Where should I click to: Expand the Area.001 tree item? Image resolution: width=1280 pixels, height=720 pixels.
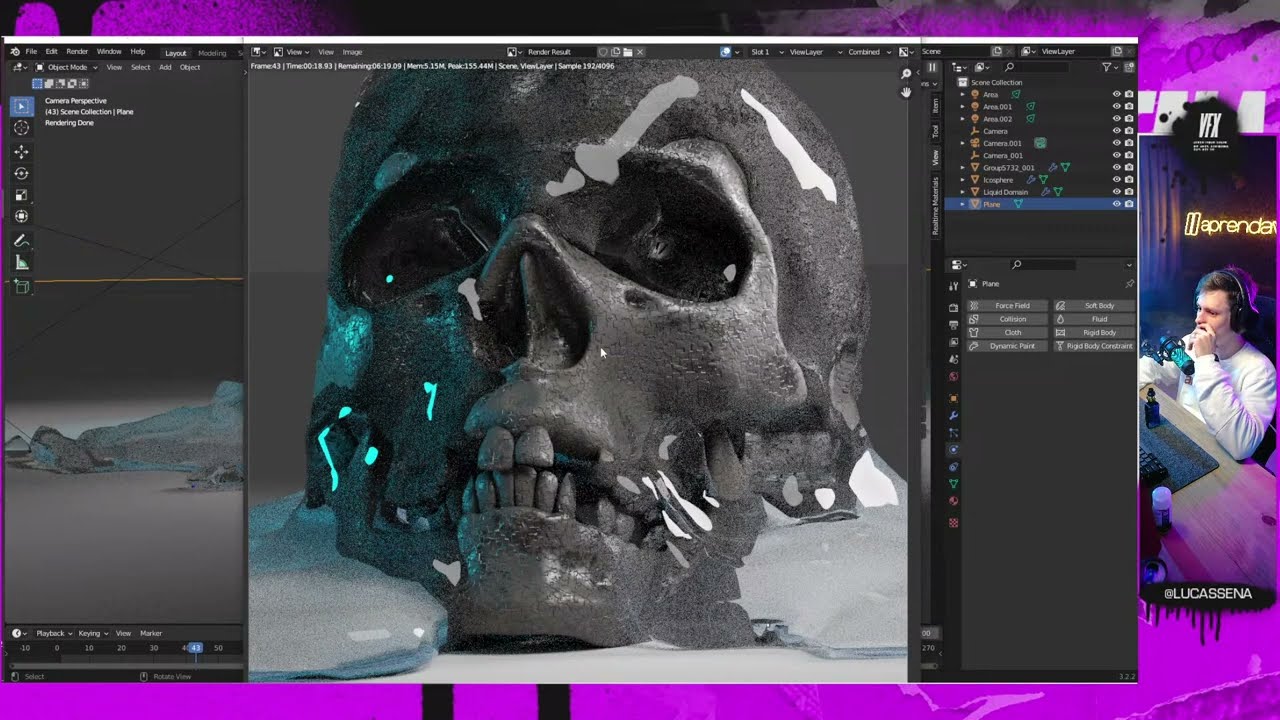tap(963, 107)
